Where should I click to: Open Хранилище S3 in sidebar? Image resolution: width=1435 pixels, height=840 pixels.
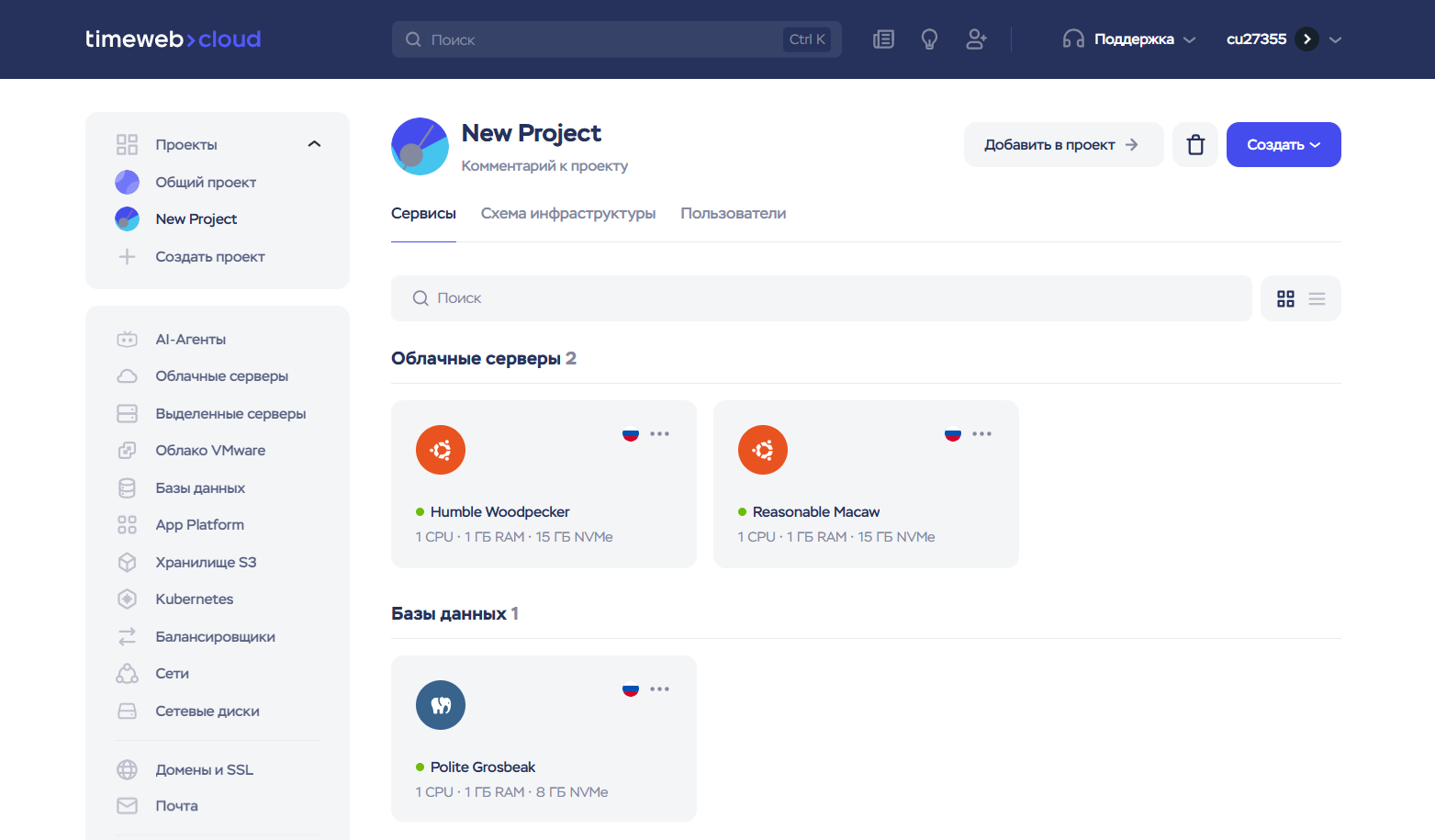(206, 562)
